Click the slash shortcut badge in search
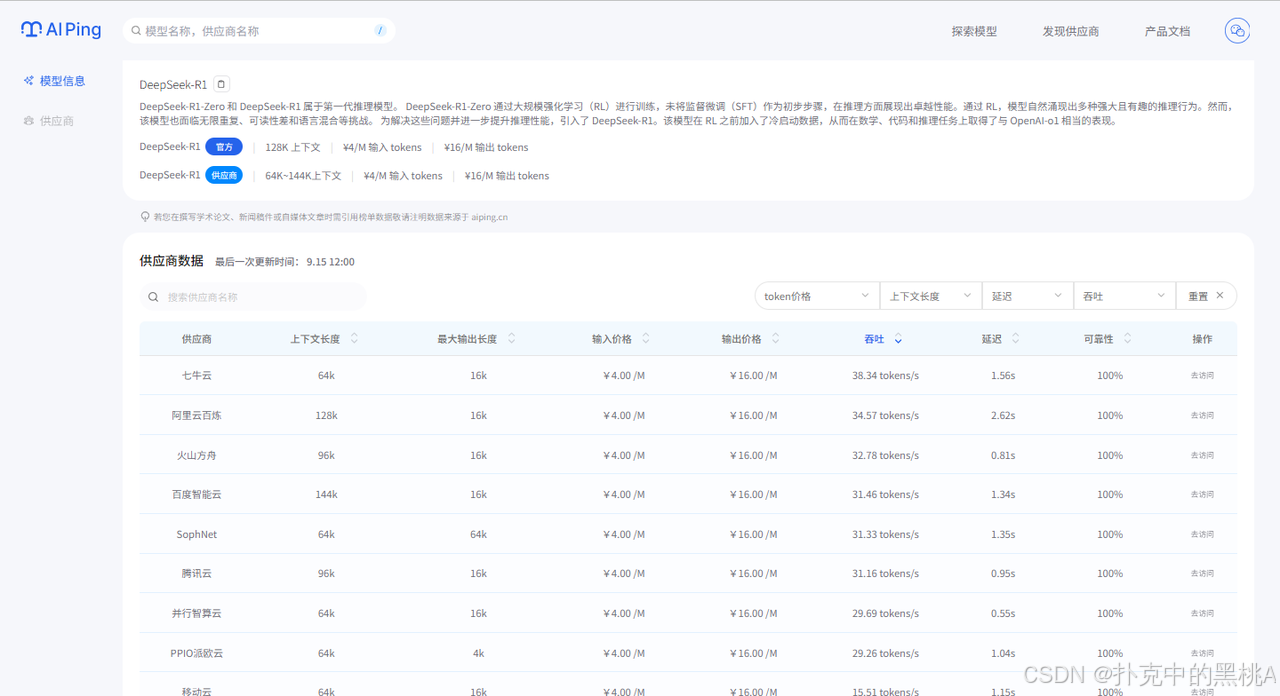 click(x=380, y=31)
